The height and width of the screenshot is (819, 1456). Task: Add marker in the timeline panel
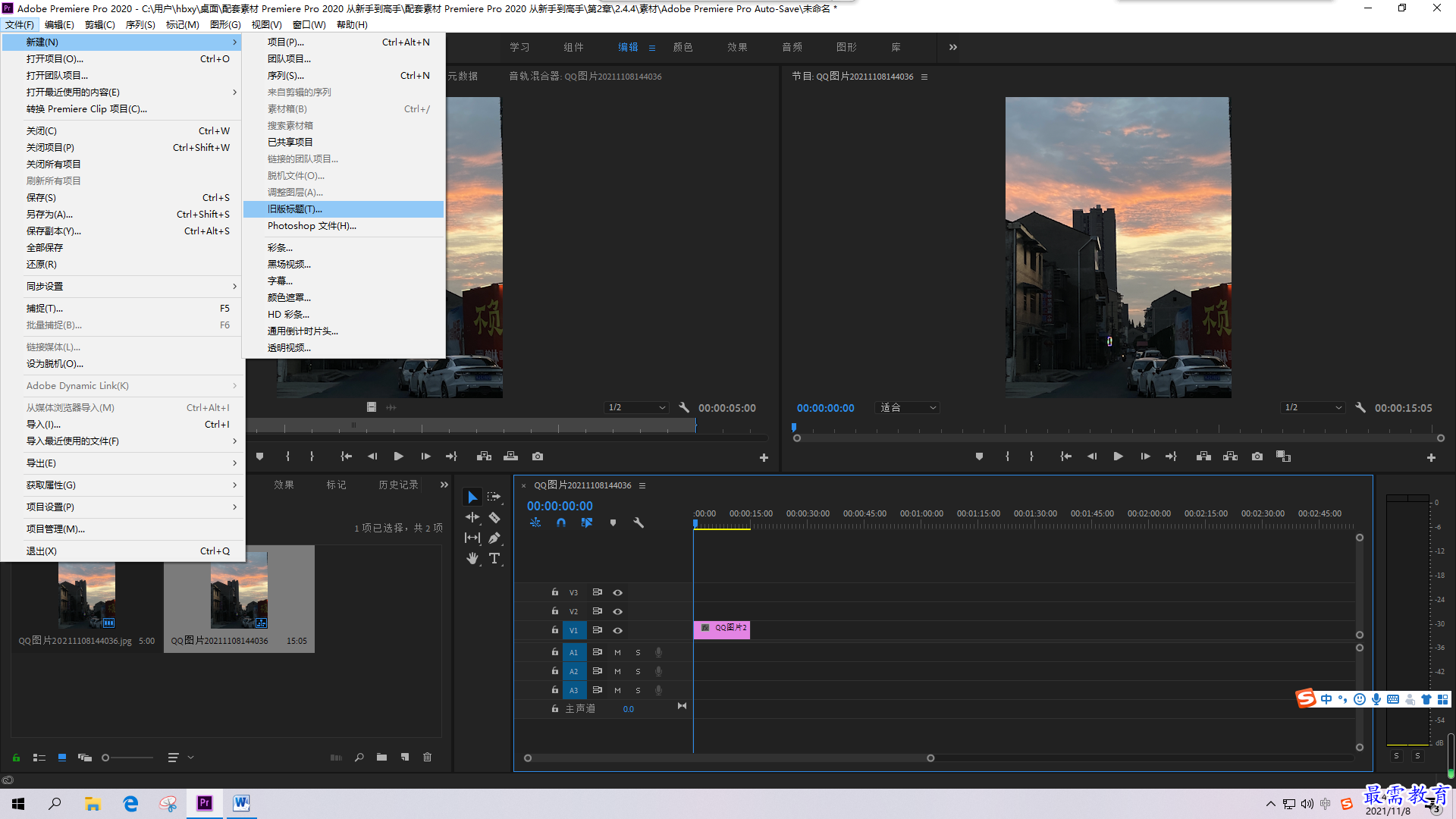point(613,522)
